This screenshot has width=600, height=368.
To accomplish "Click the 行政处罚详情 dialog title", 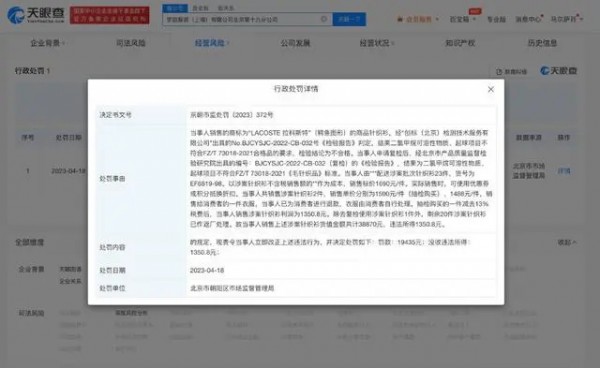I will point(296,89).
